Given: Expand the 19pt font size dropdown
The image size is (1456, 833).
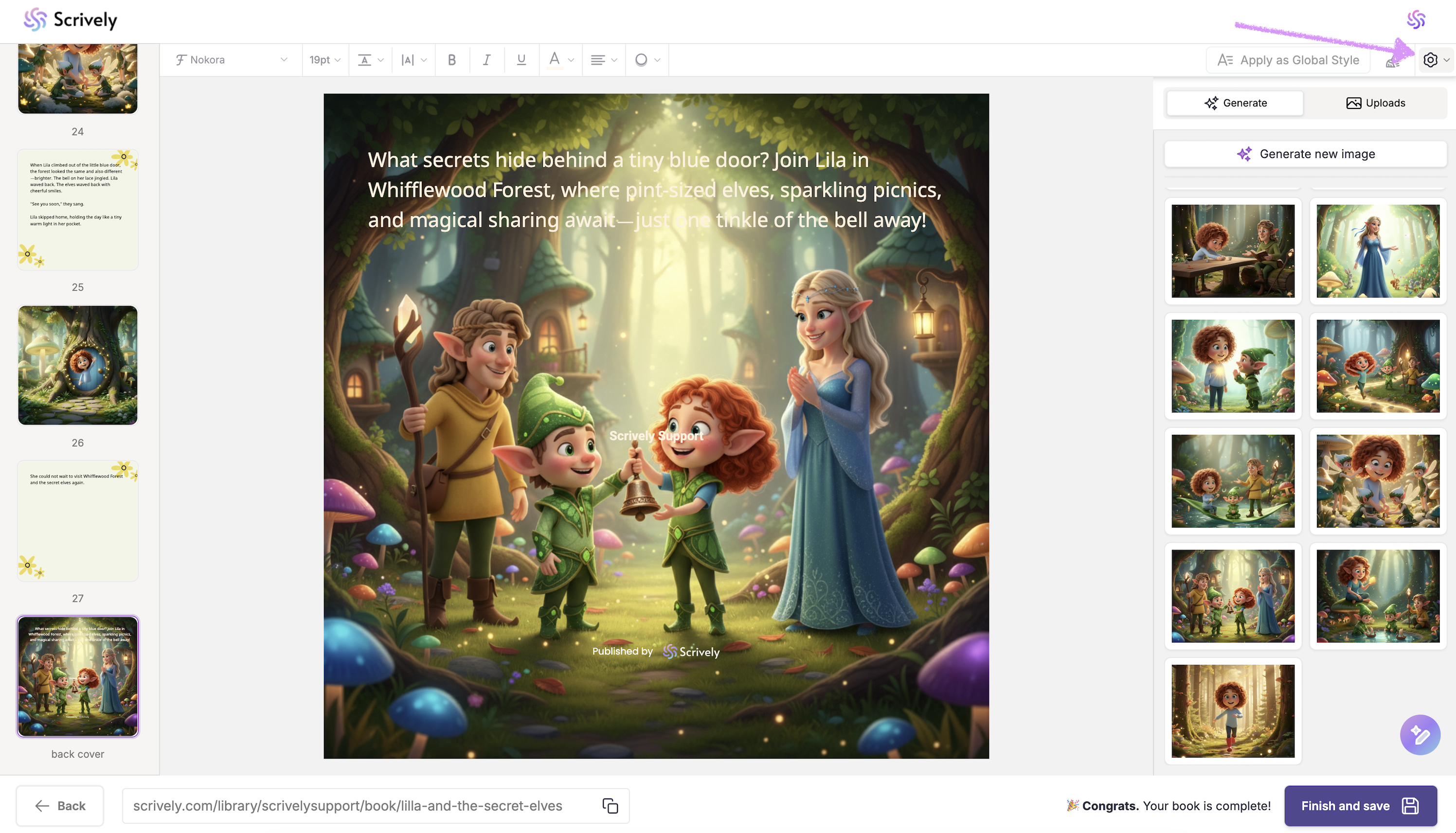Looking at the screenshot, I should pyautogui.click(x=324, y=59).
